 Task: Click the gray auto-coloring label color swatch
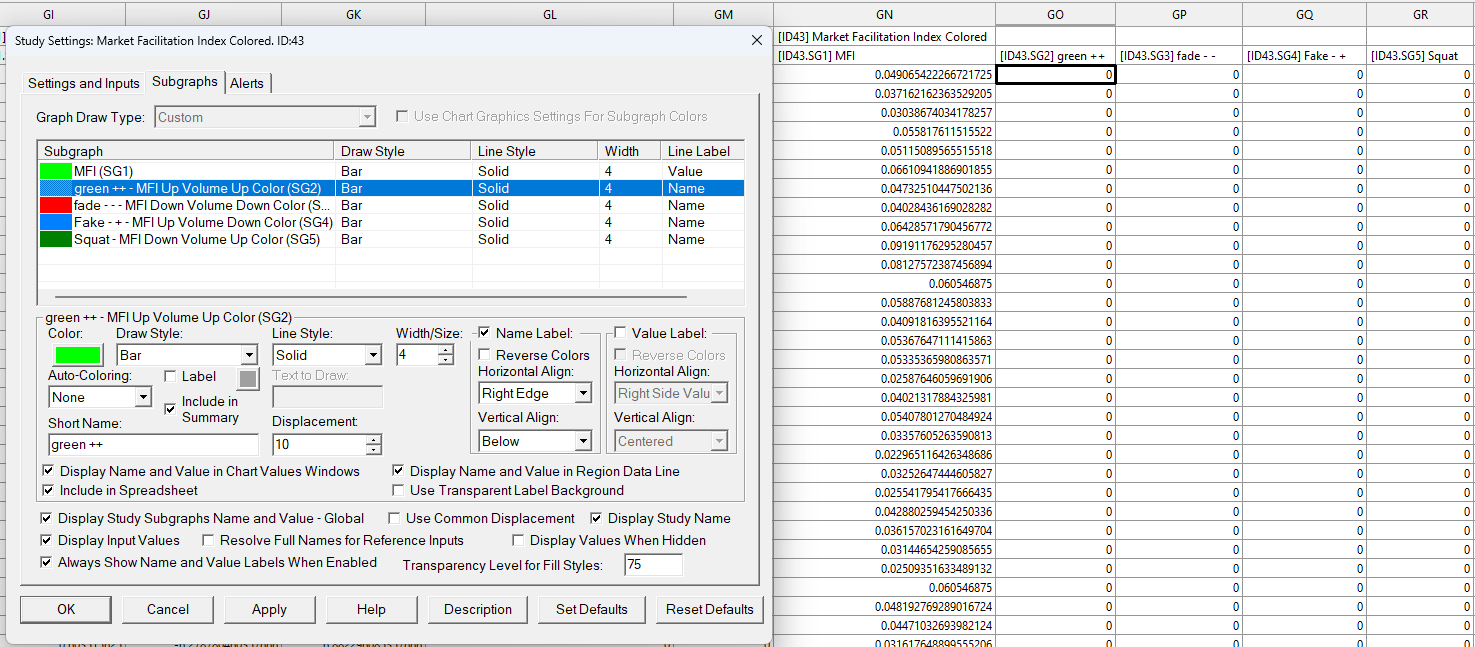pos(247,378)
